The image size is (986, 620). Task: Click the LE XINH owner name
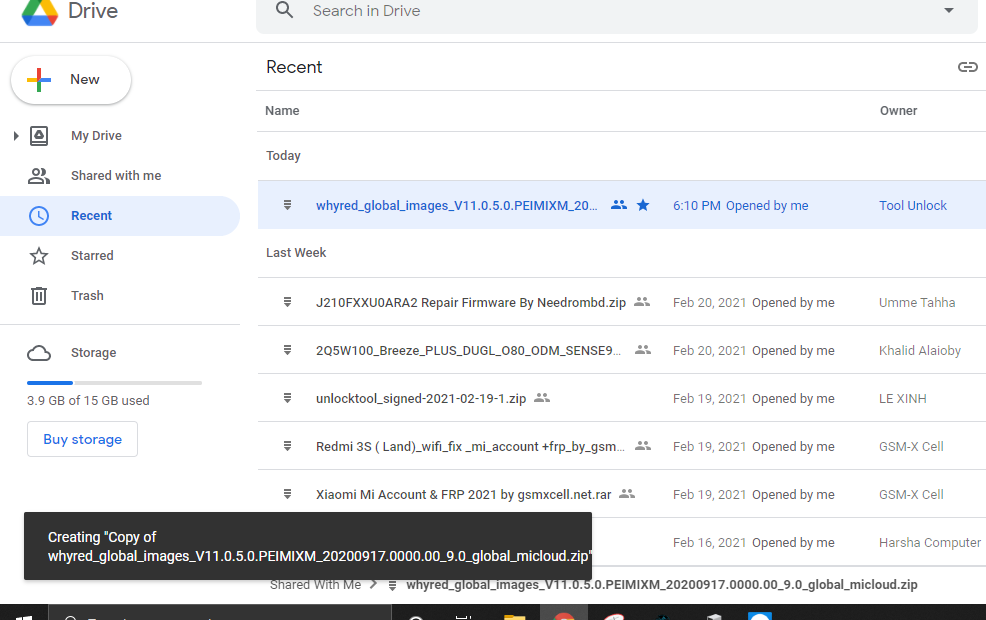902,399
